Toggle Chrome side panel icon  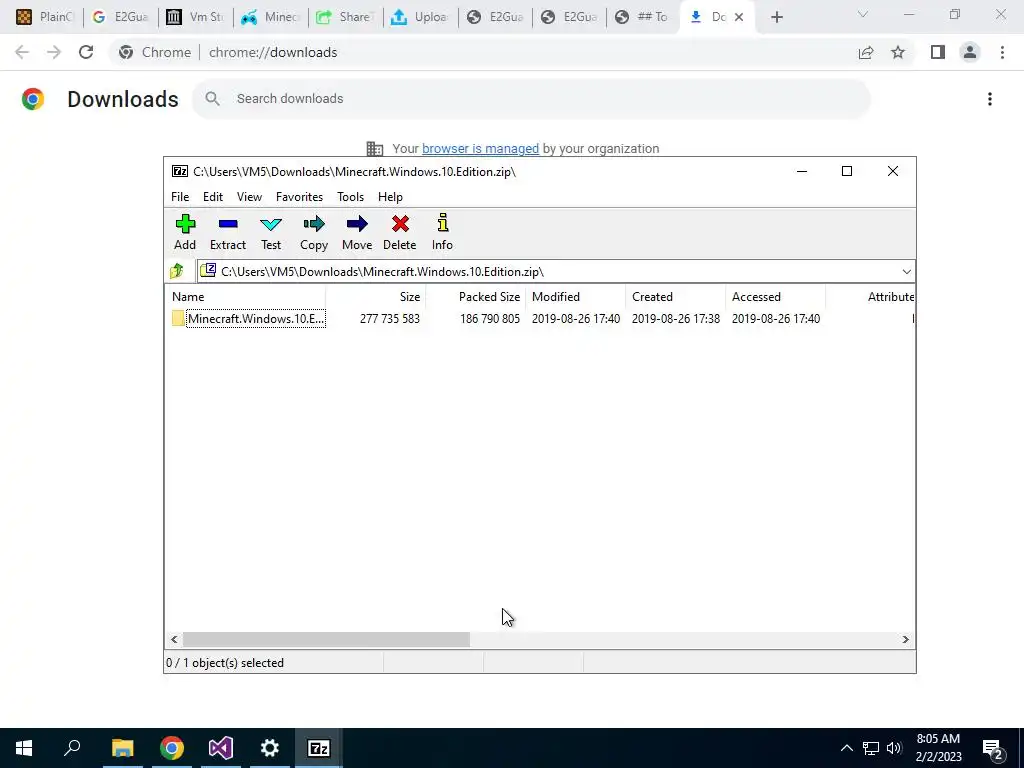(938, 52)
